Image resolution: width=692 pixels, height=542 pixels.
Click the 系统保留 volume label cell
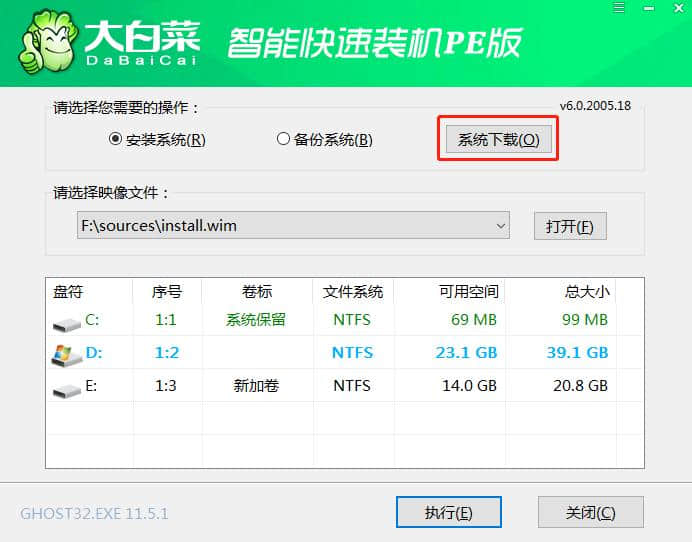256,320
